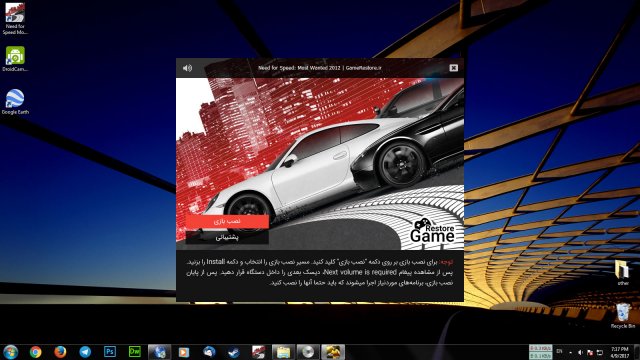Click the red install game button
640x360 pixels.
[x=227, y=221]
